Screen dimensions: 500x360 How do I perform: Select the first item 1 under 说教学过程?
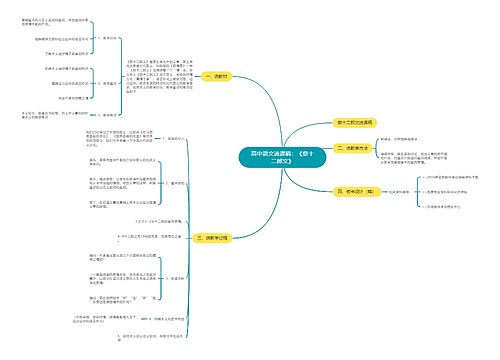[x=173, y=138]
